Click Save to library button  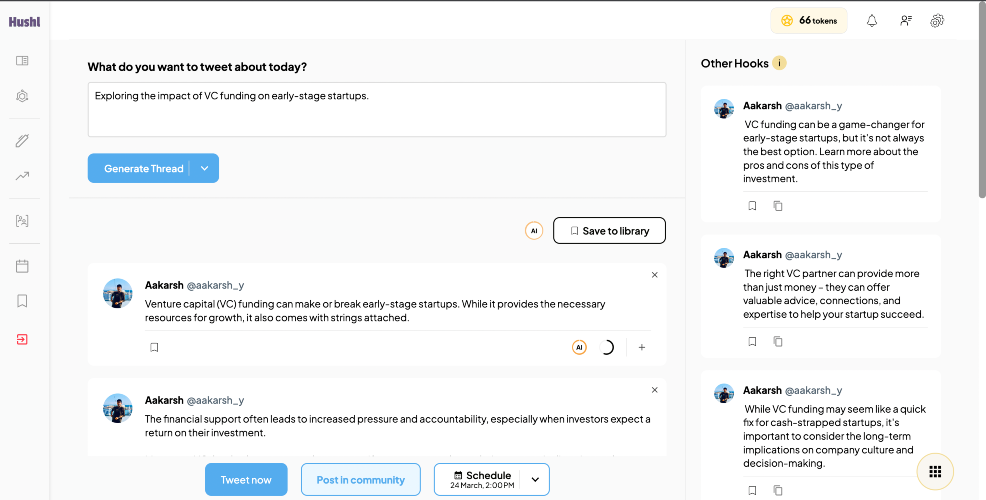click(609, 231)
